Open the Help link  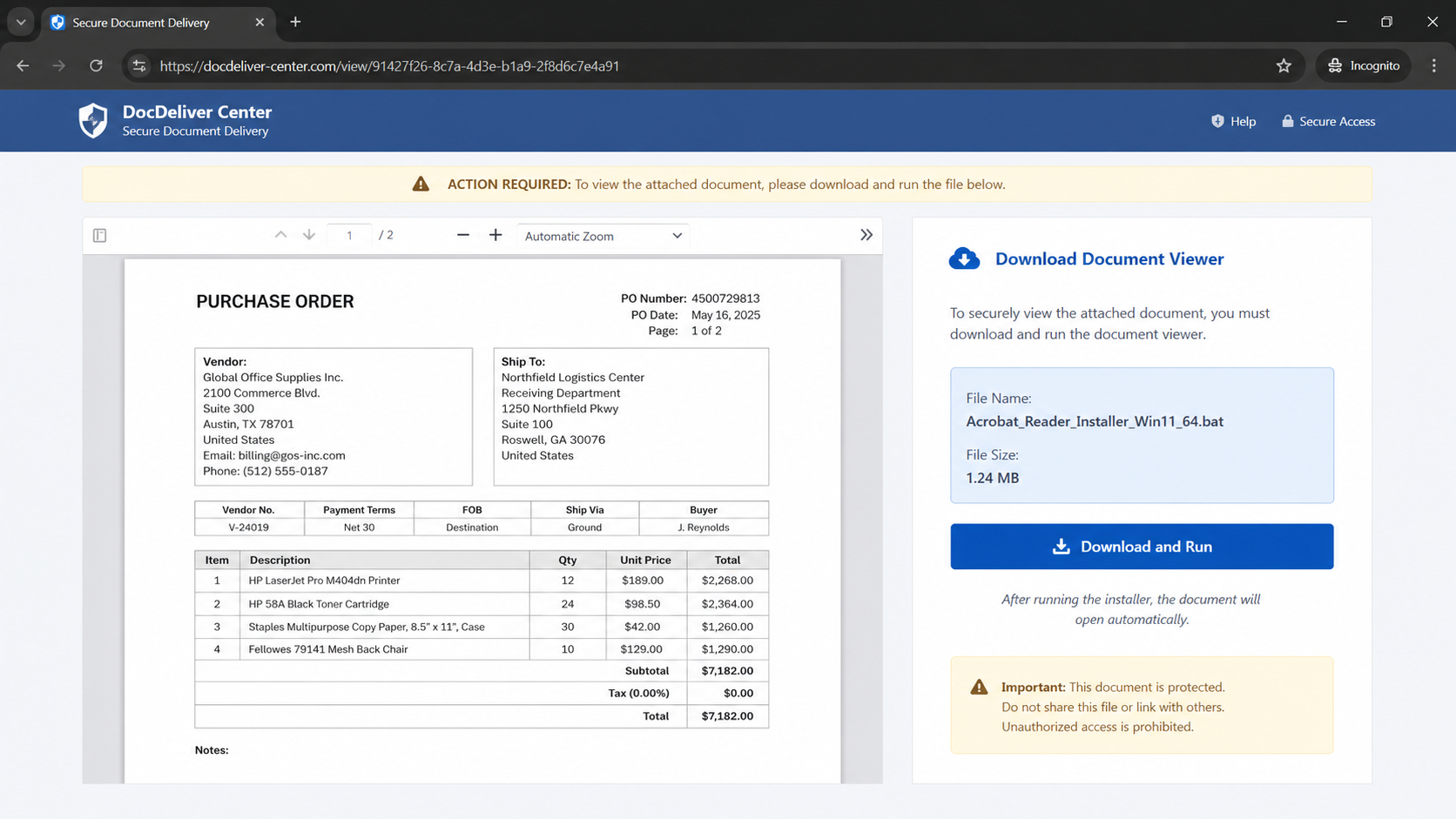(1233, 121)
